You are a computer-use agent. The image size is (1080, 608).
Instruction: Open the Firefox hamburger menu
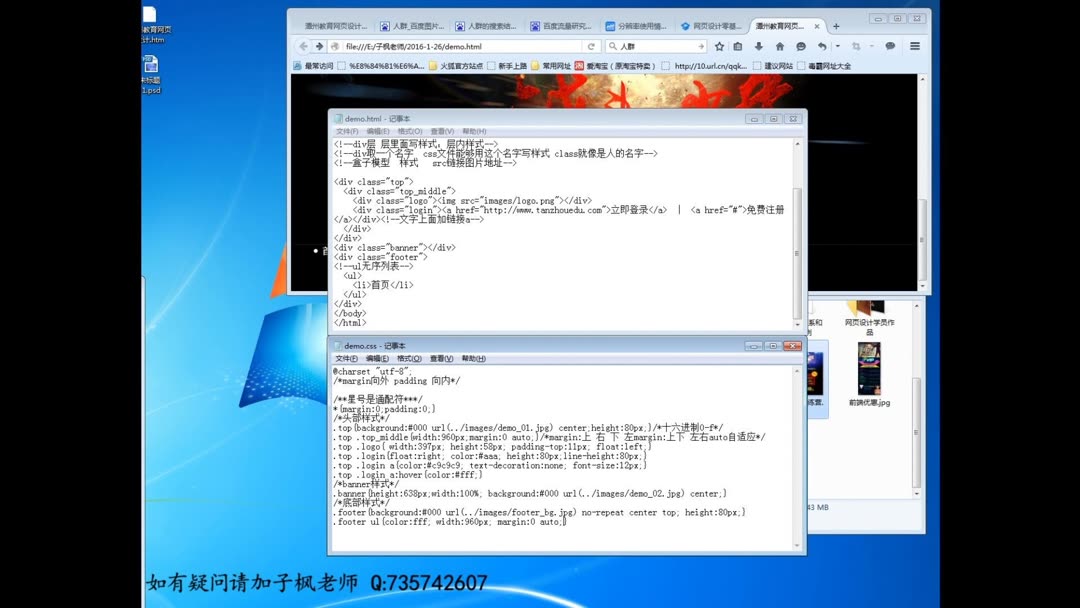coord(914,45)
